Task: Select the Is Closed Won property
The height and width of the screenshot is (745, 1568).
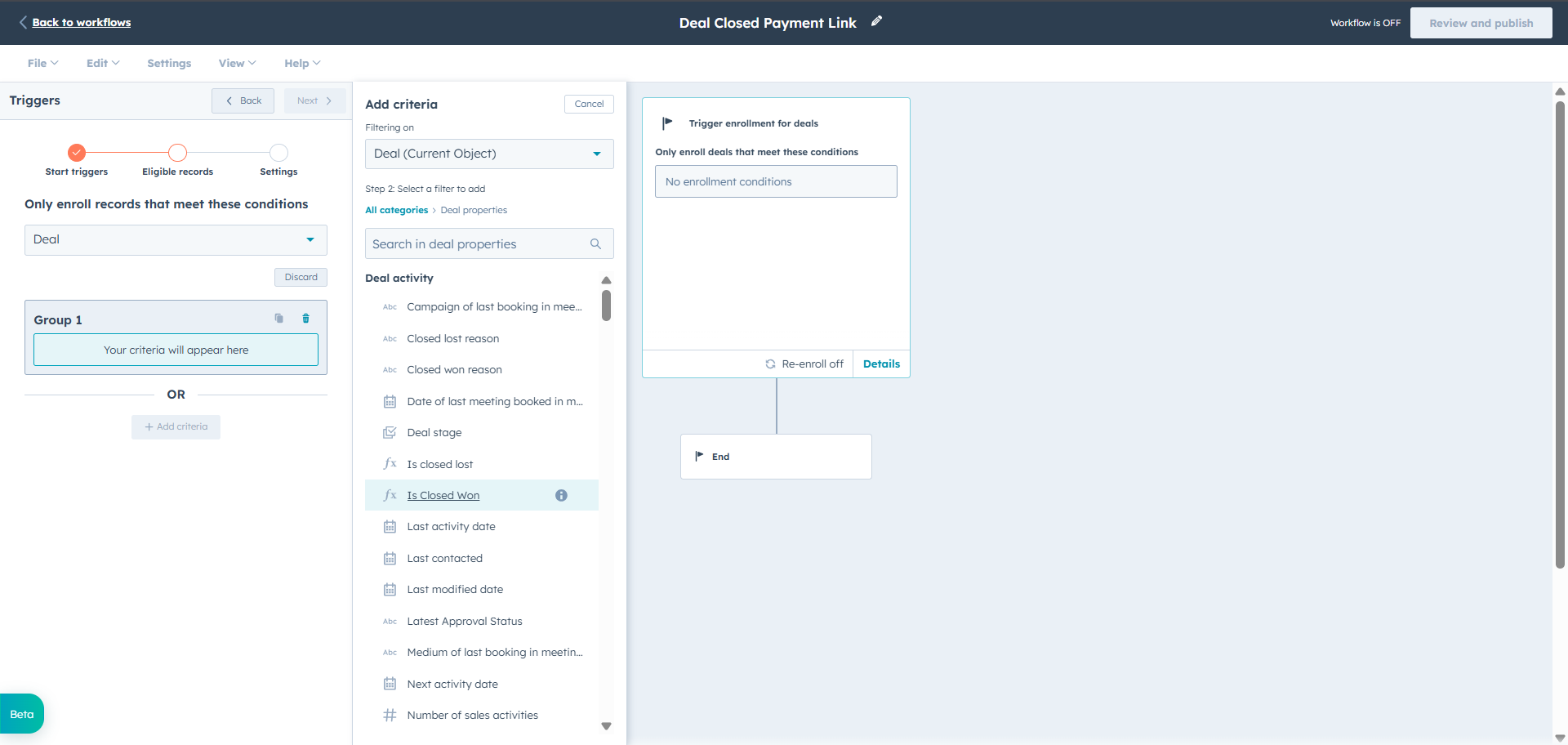Action: (x=482, y=495)
